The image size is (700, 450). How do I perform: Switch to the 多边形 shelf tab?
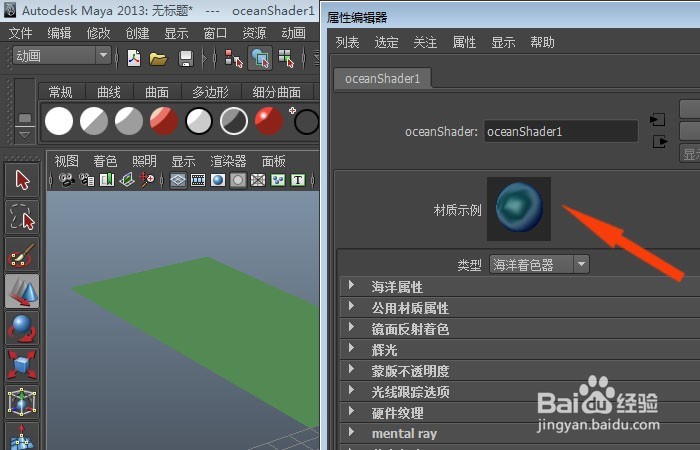click(x=210, y=92)
